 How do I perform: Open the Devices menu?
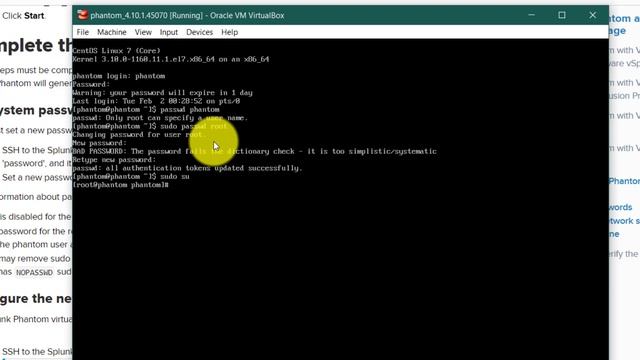pyautogui.click(x=199, y=32)
